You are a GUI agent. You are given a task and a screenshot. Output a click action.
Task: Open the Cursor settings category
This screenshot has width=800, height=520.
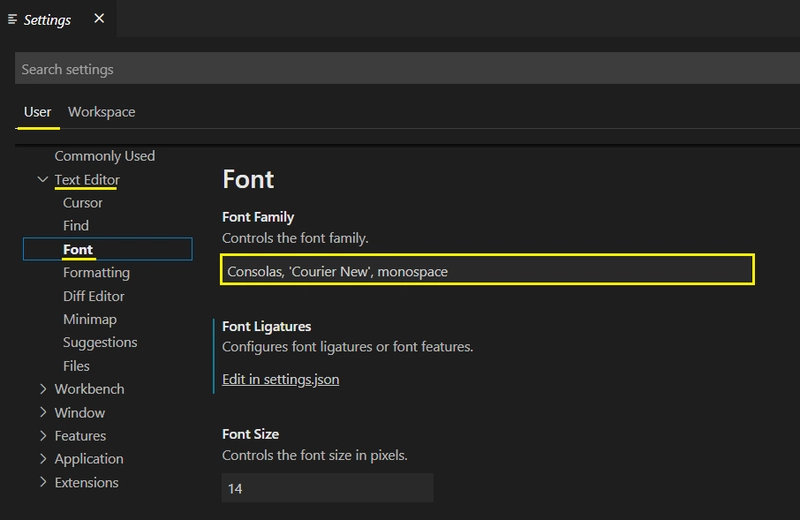coord(82,203)
